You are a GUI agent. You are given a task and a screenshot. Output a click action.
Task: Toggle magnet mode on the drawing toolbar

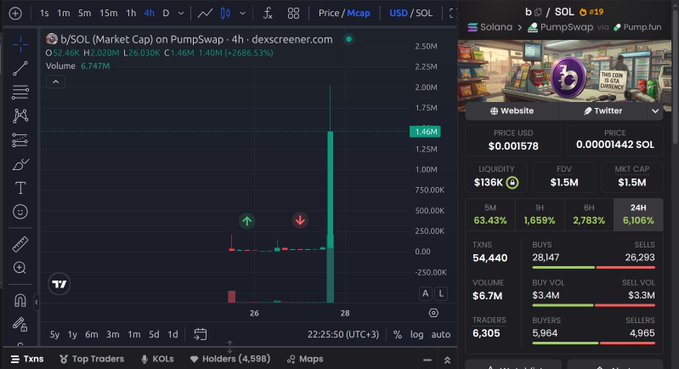(20, 300)
